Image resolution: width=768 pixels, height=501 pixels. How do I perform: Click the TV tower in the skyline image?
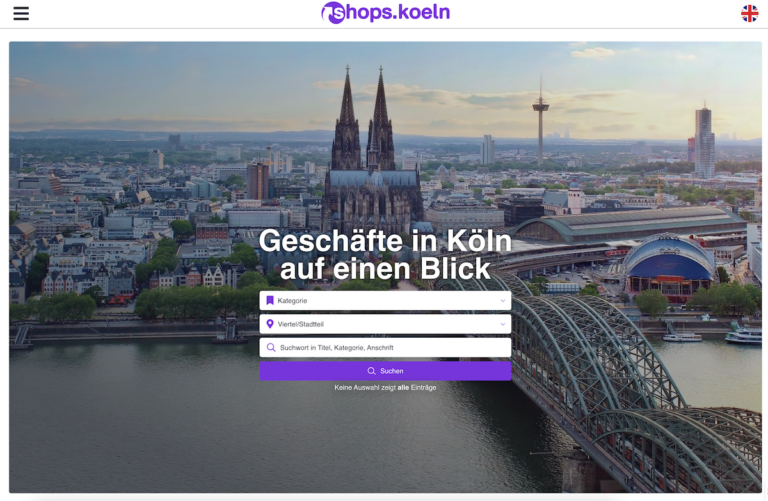(x=541, y=120)
